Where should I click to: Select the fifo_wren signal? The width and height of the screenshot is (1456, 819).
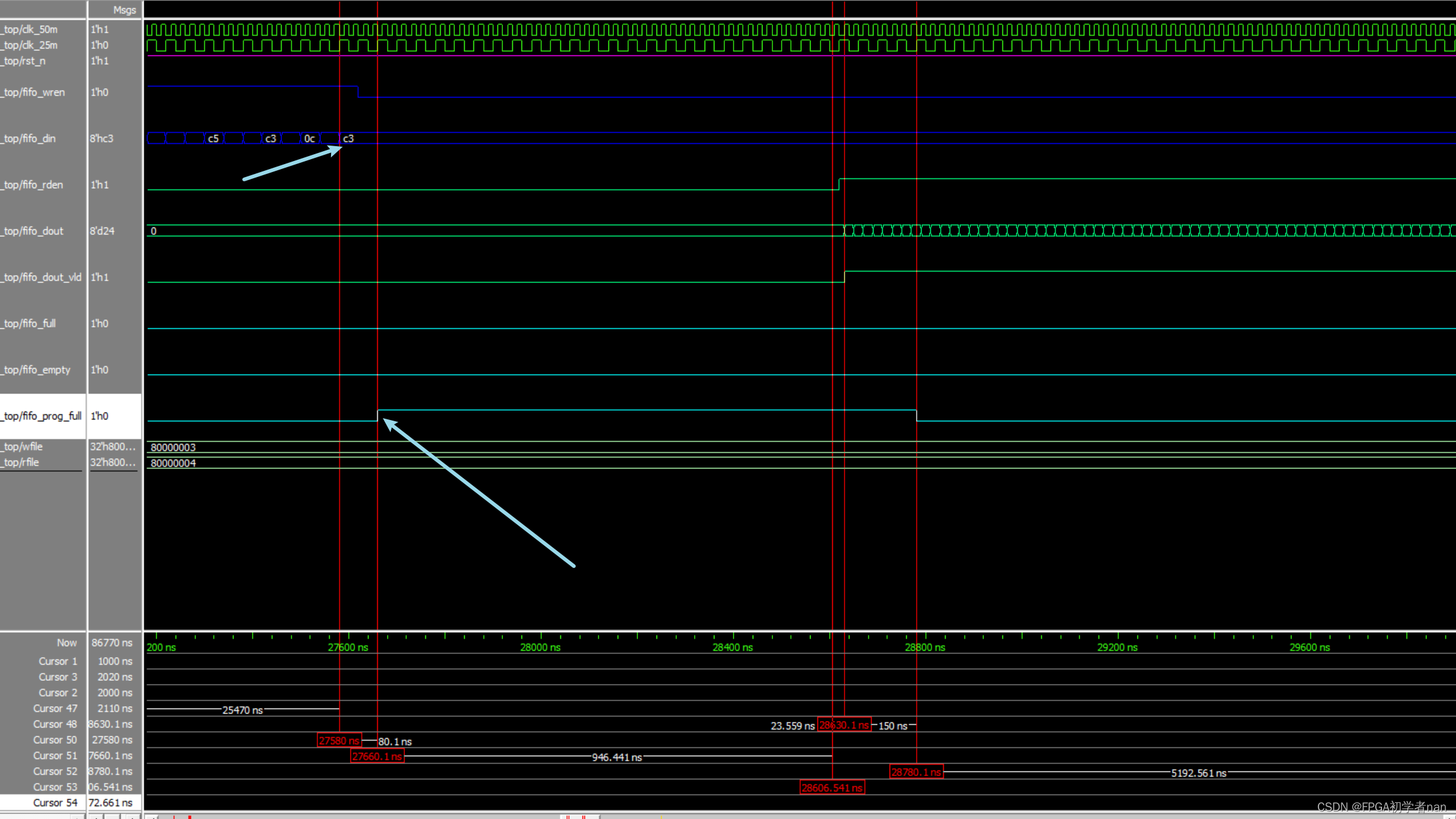coord(33,92)
